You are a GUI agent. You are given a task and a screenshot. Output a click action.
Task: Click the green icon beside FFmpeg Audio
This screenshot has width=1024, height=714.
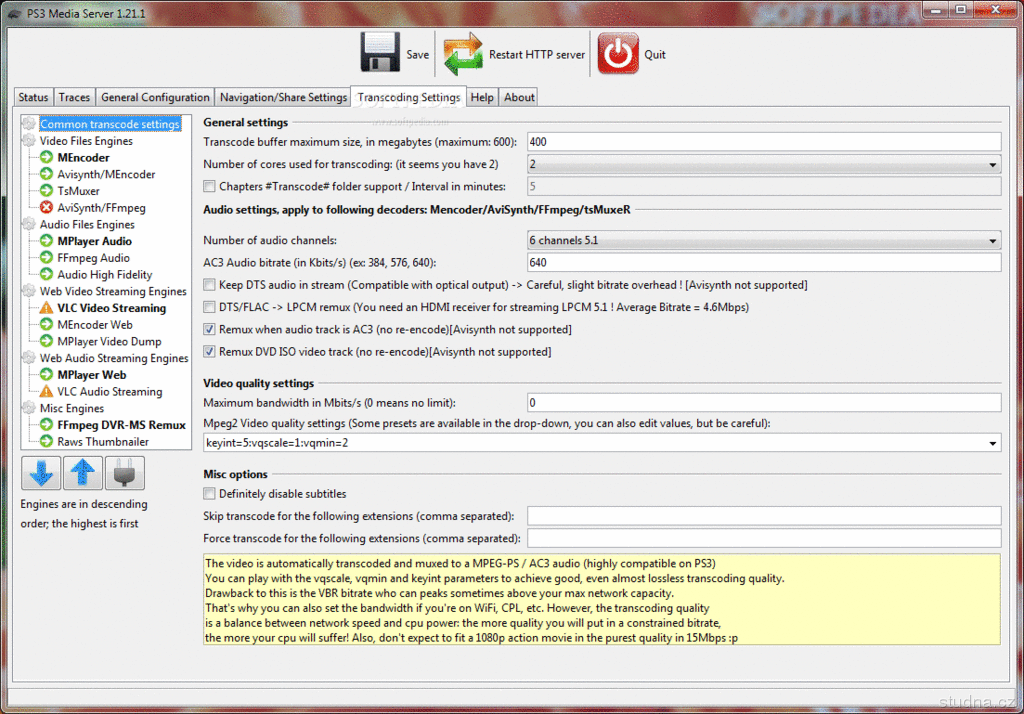pos(46,257)
